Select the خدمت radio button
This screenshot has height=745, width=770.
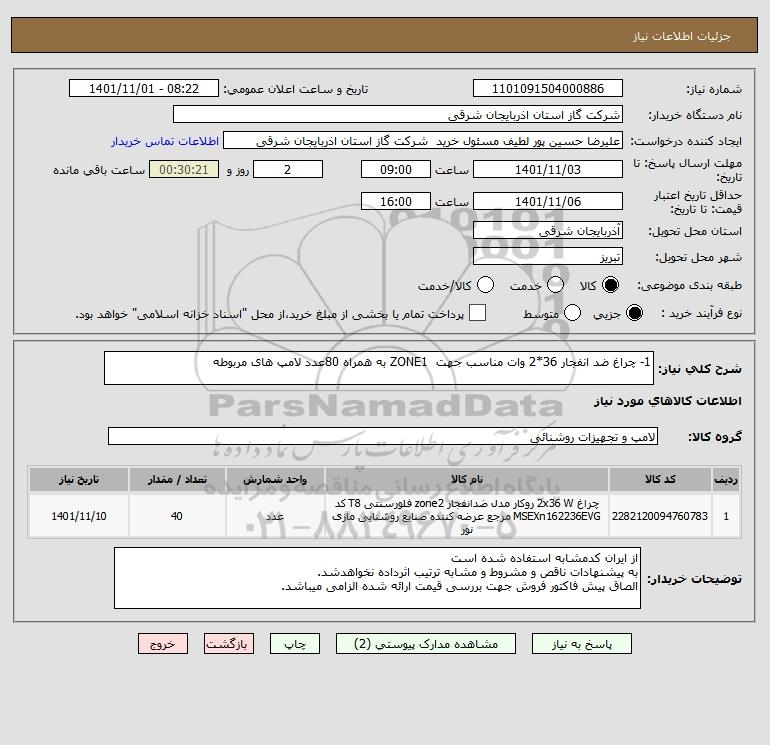[555, 285]
